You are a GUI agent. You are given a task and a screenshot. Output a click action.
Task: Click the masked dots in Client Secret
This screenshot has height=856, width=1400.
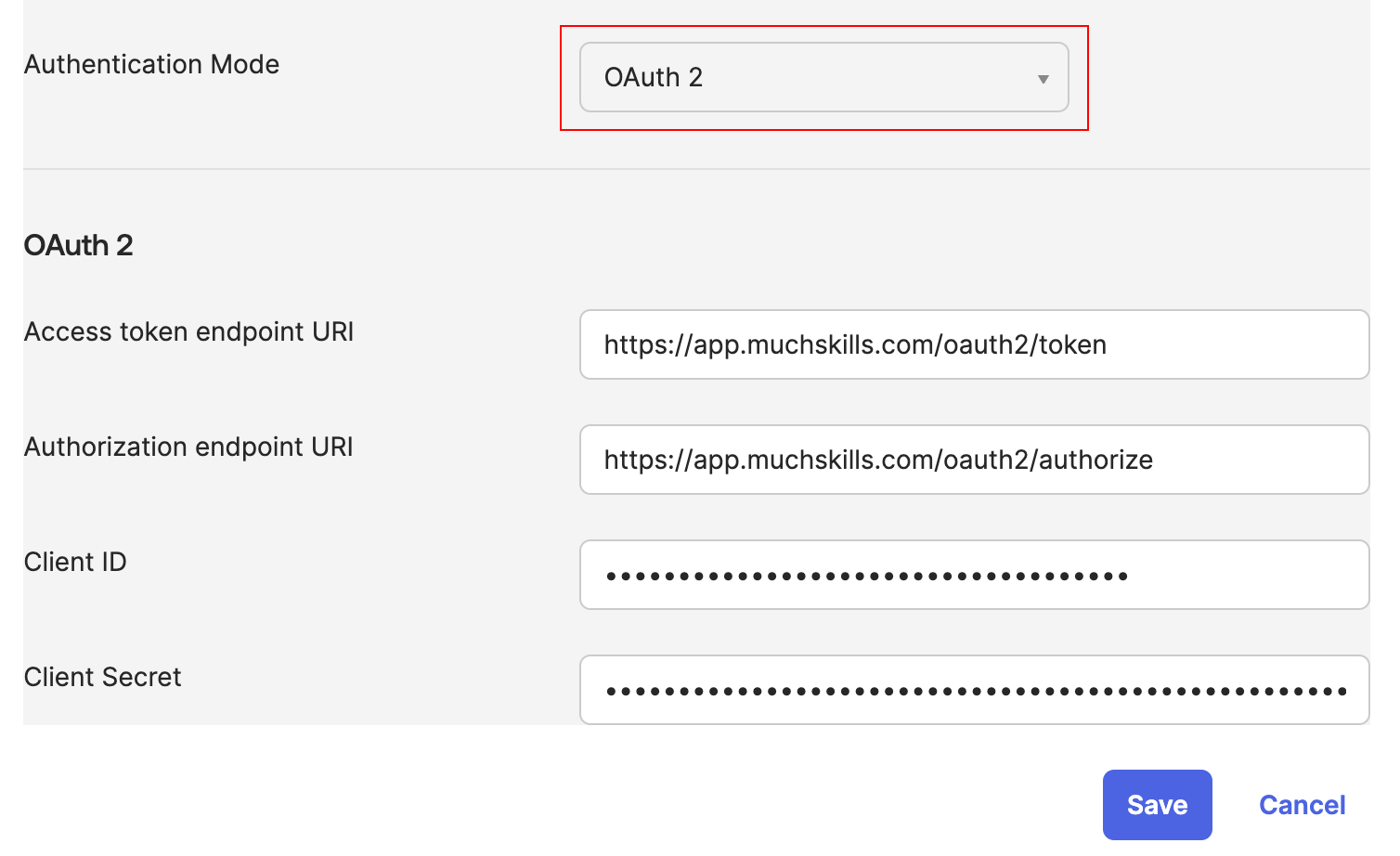(976, 692)
